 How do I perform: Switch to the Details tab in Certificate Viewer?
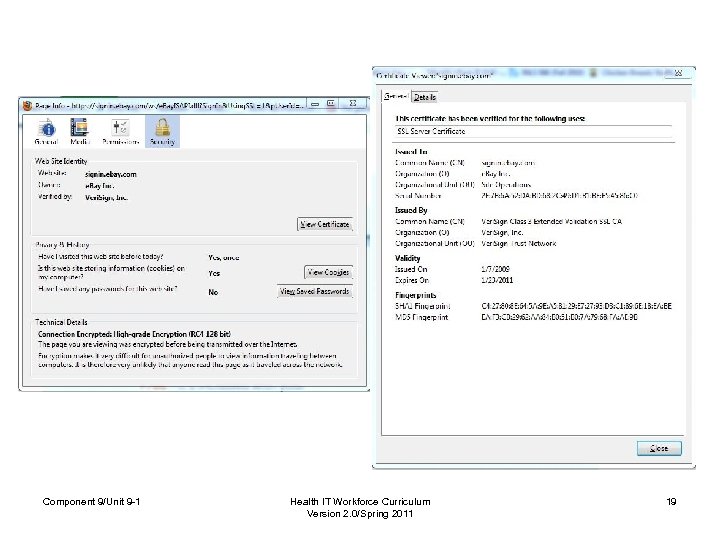click(x=425, y=97)
